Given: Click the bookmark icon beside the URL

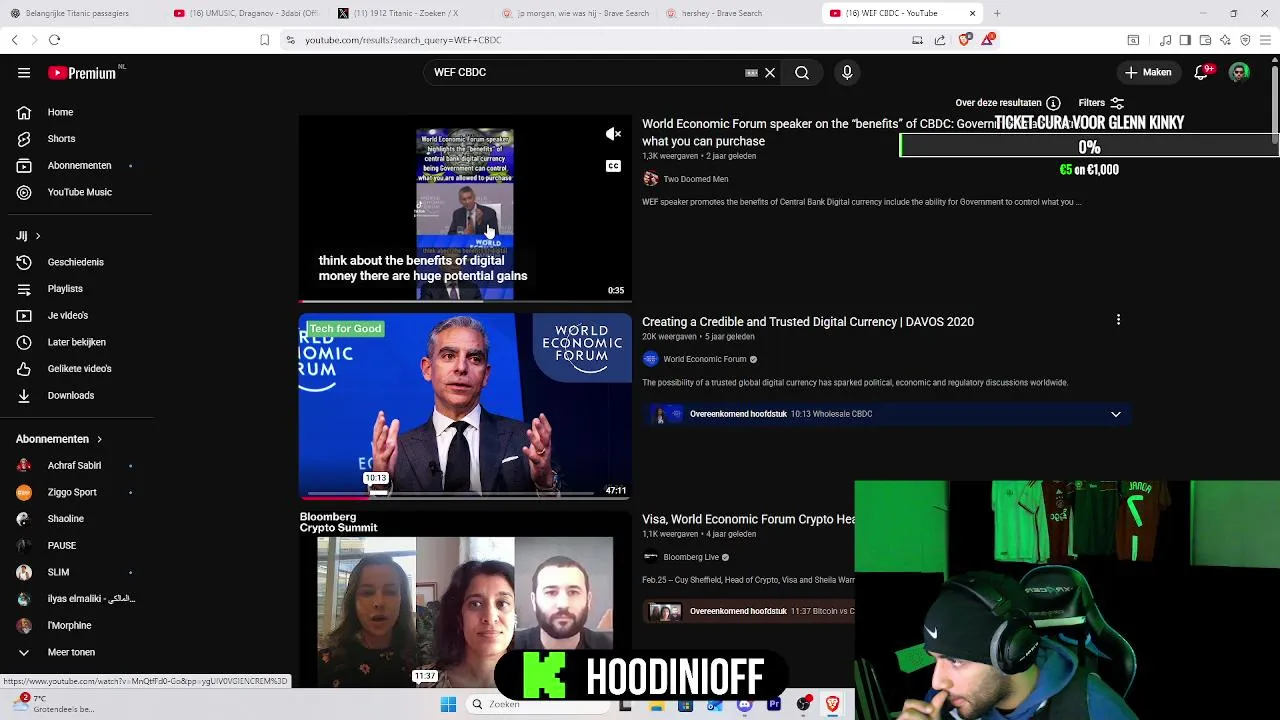Looking at the screenshot, I should [264, 40].
